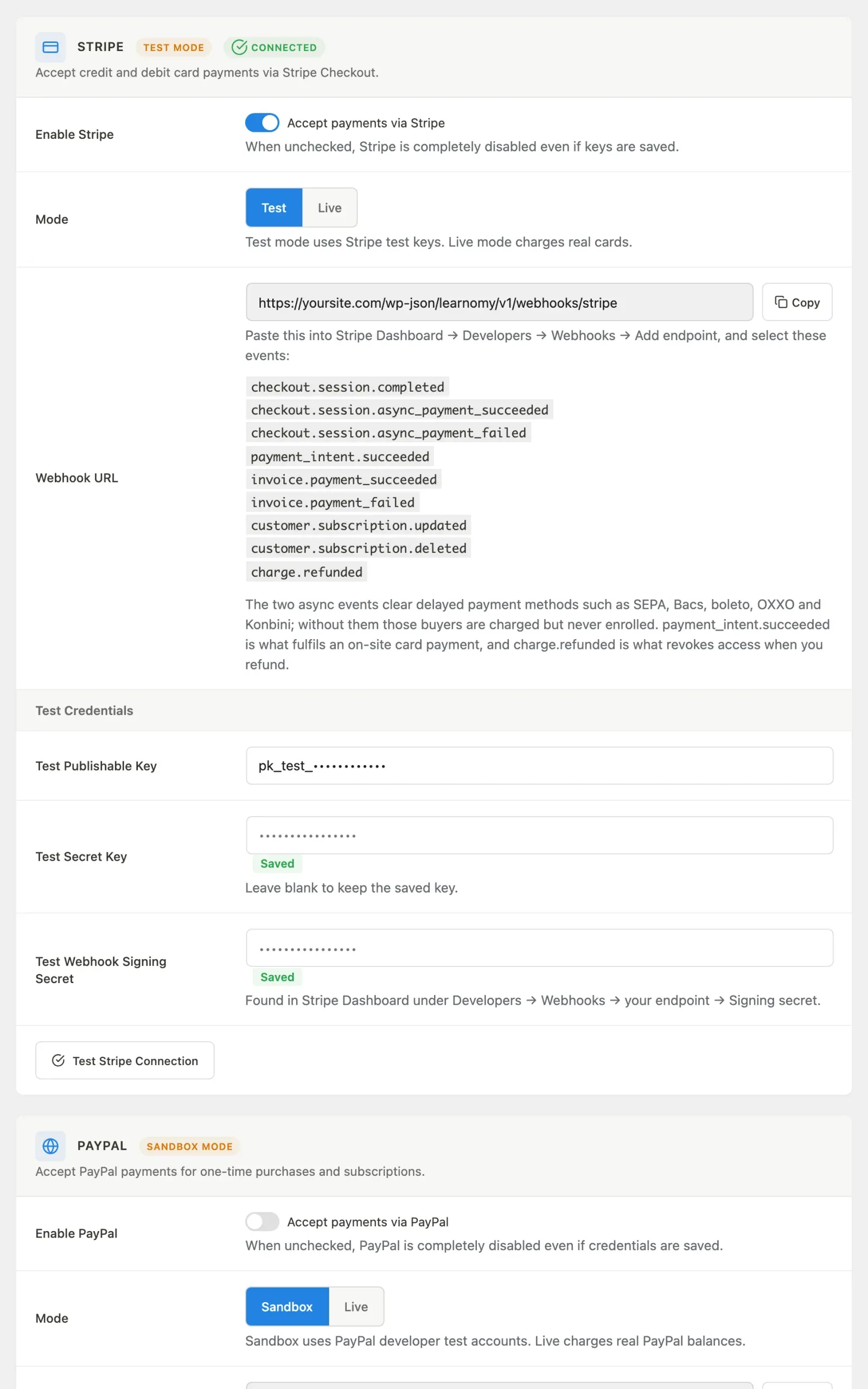Image resolution: width=868 pixels, height=1389 pixels.
Task: Click the Saved badge under Webhook Signing Secret
Action: pos(277,977)
